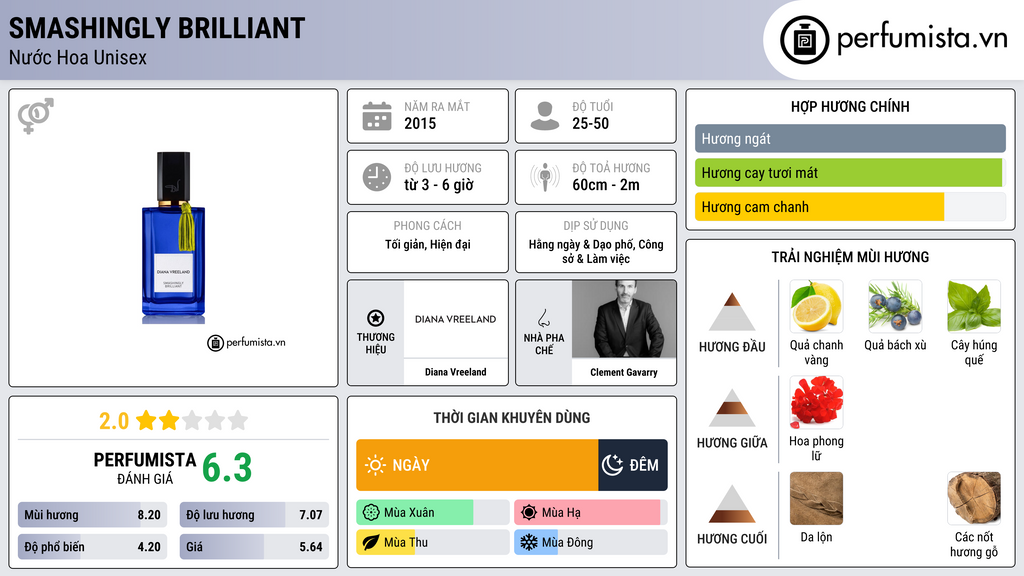Select the Cây húng quế basil image
This screenshot has width=1024, height=576.
click(974, 307)
